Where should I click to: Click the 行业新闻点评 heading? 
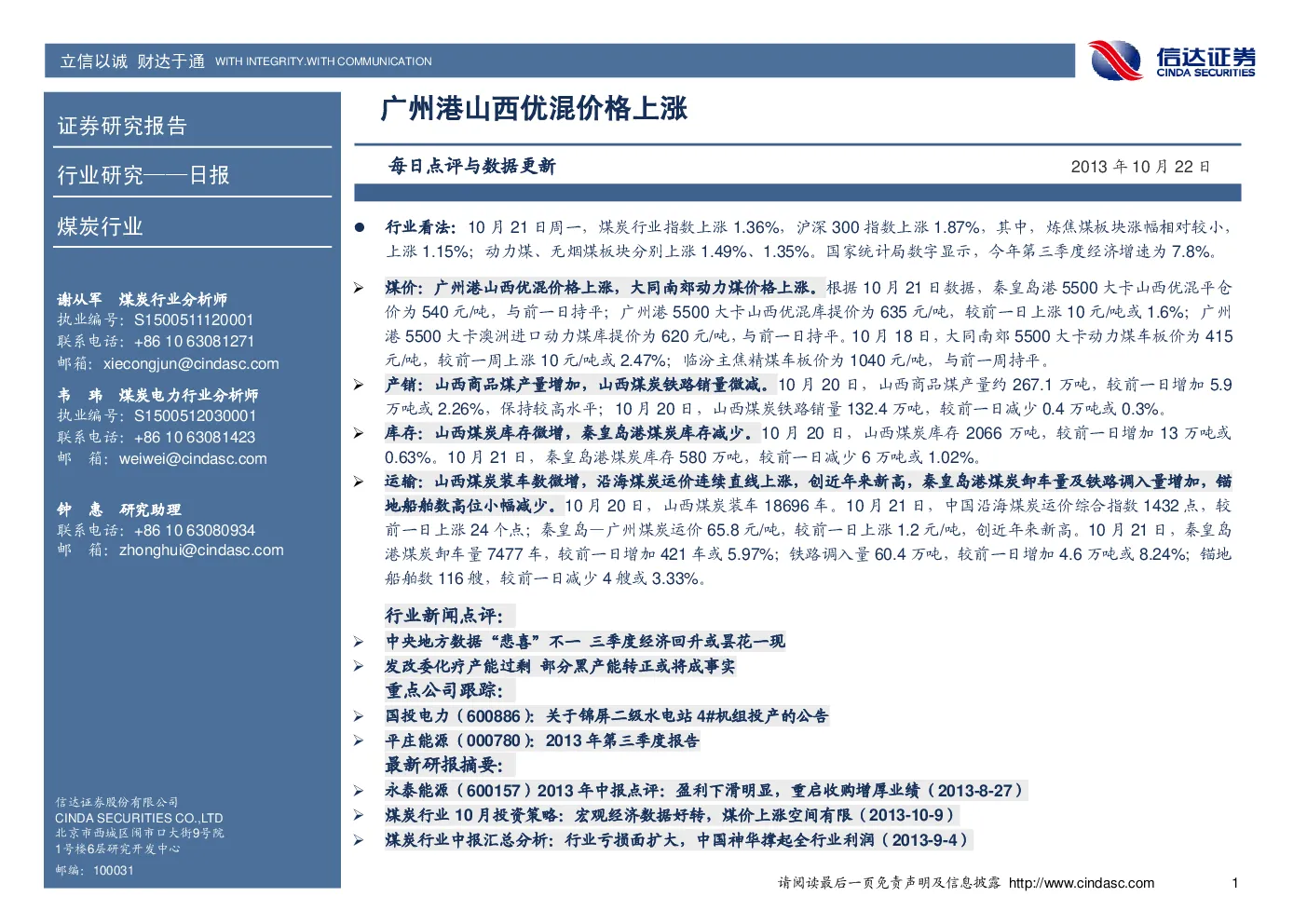tap(444, 616)
